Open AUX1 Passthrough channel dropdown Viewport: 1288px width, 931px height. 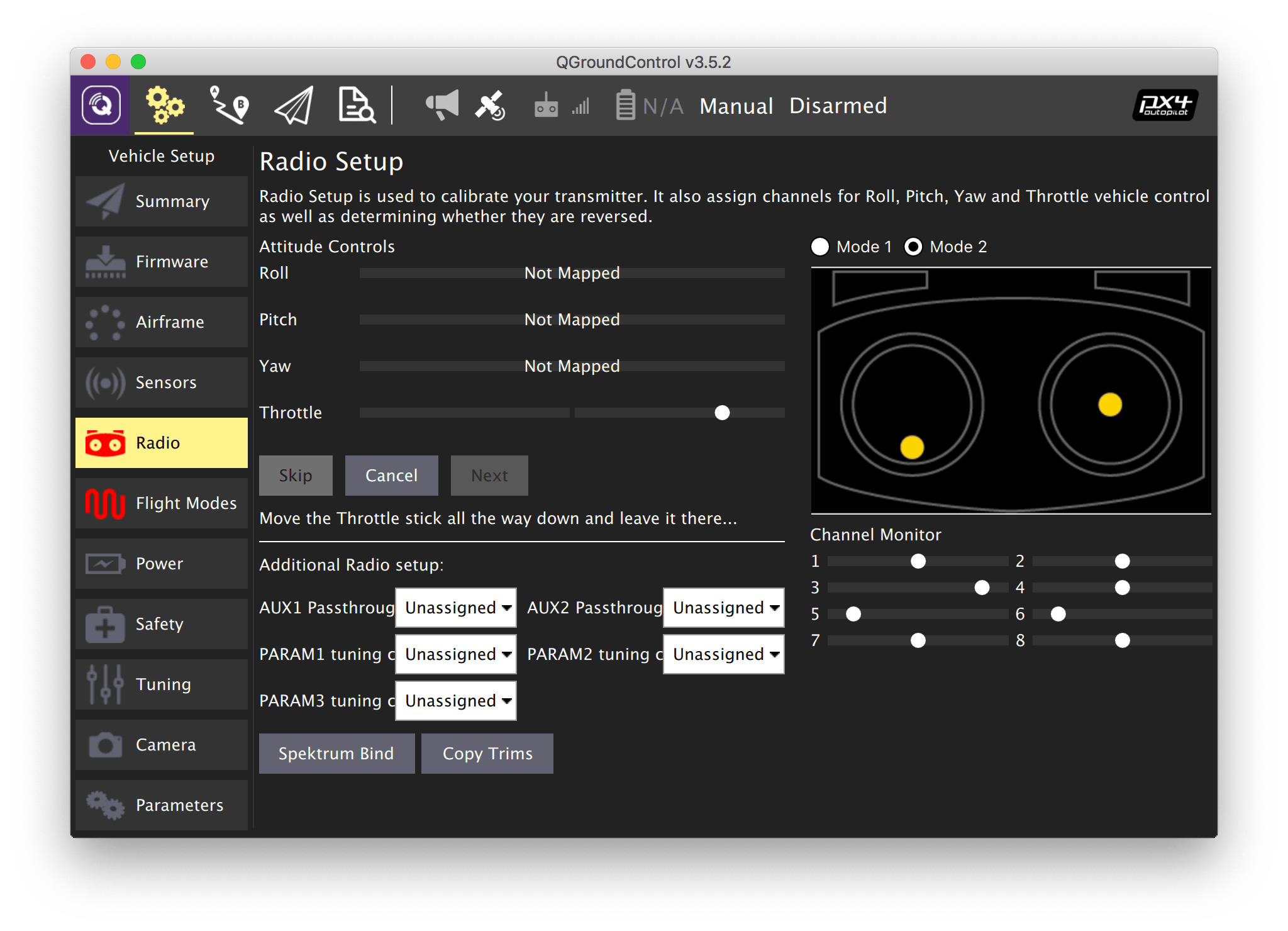(456, 608)
